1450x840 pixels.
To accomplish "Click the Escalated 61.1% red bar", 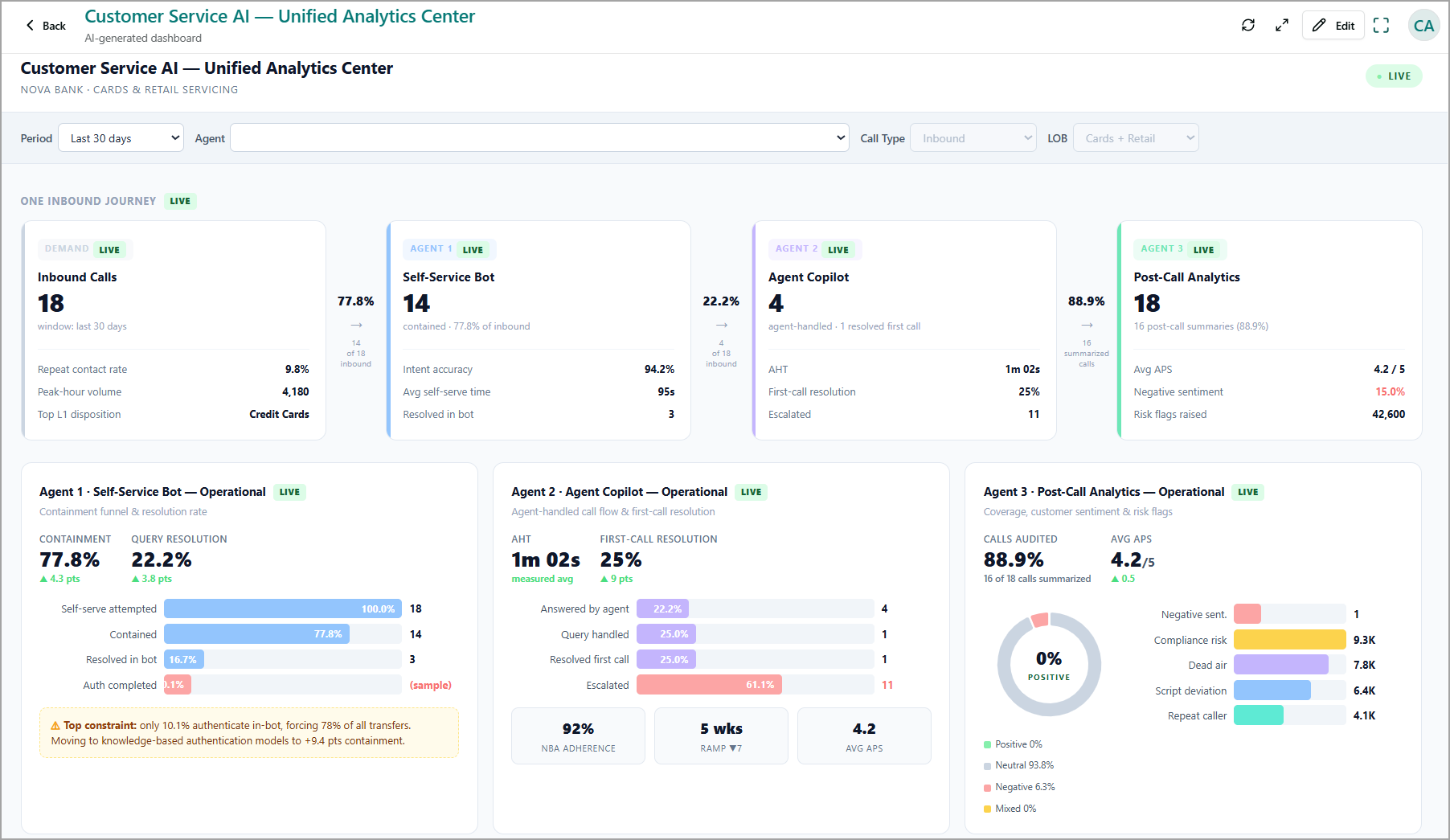I will (x=709, y=685).
